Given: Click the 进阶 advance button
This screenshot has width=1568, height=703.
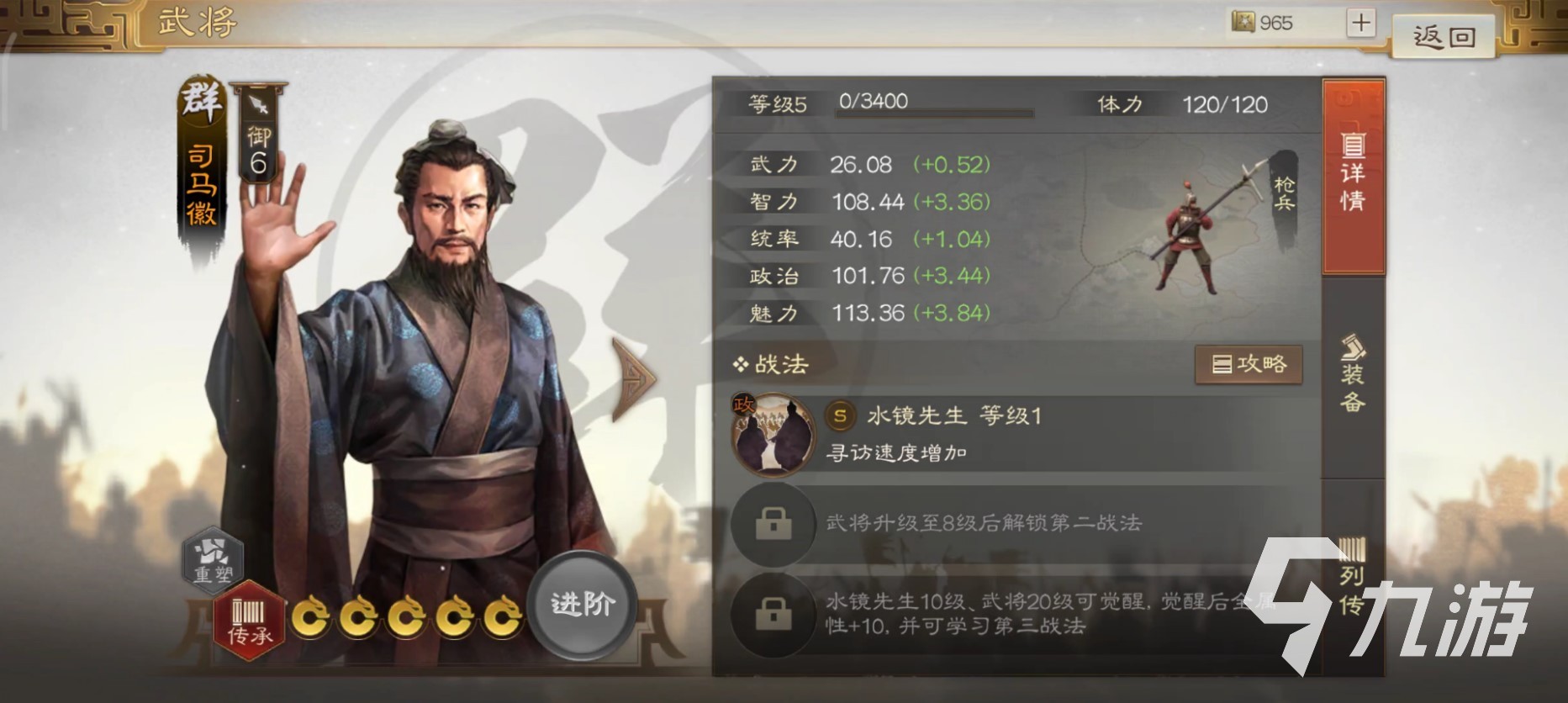Looking at the screenshot, I should coord(582,605).
